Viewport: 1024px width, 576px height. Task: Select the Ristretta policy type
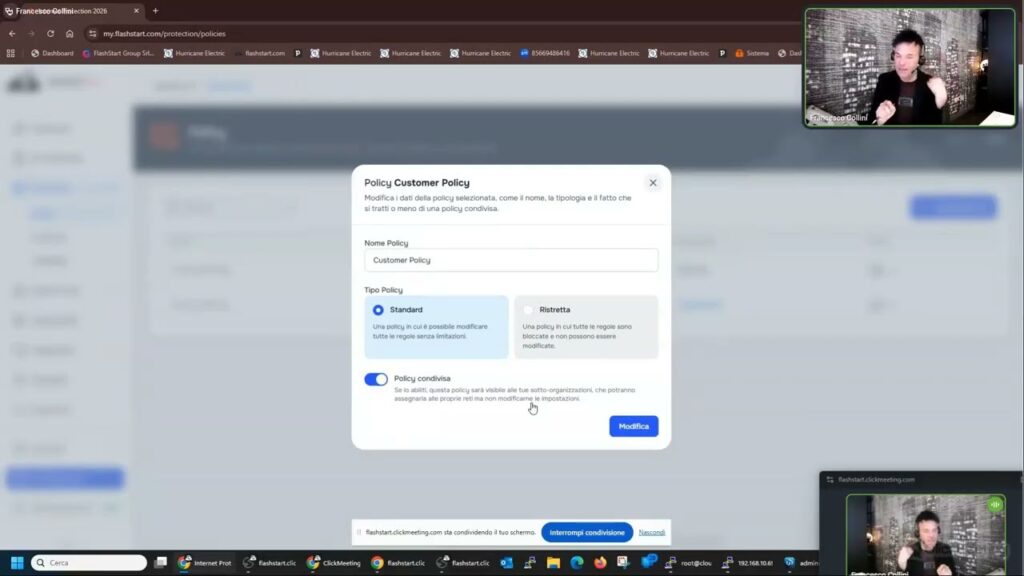(586, 327)
